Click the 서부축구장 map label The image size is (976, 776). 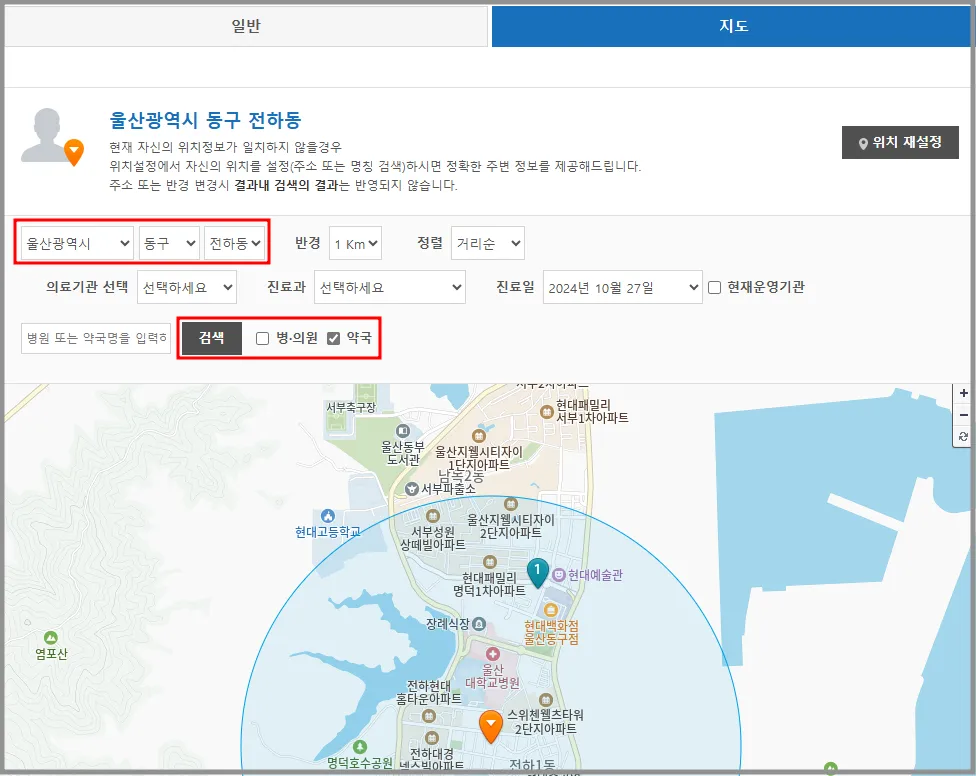[x=351, y=407]
